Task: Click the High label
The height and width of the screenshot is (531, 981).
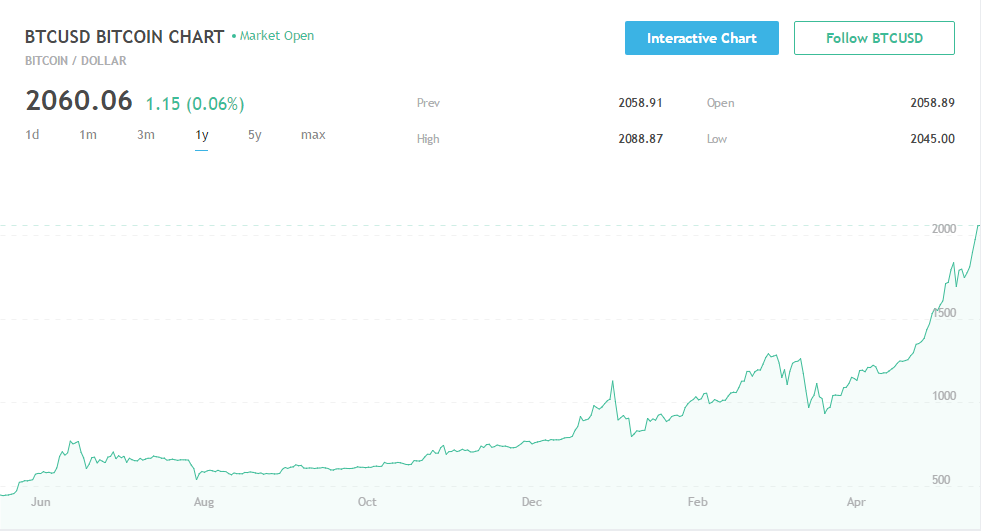Action: pyautogui.click(x=428, y=139)
